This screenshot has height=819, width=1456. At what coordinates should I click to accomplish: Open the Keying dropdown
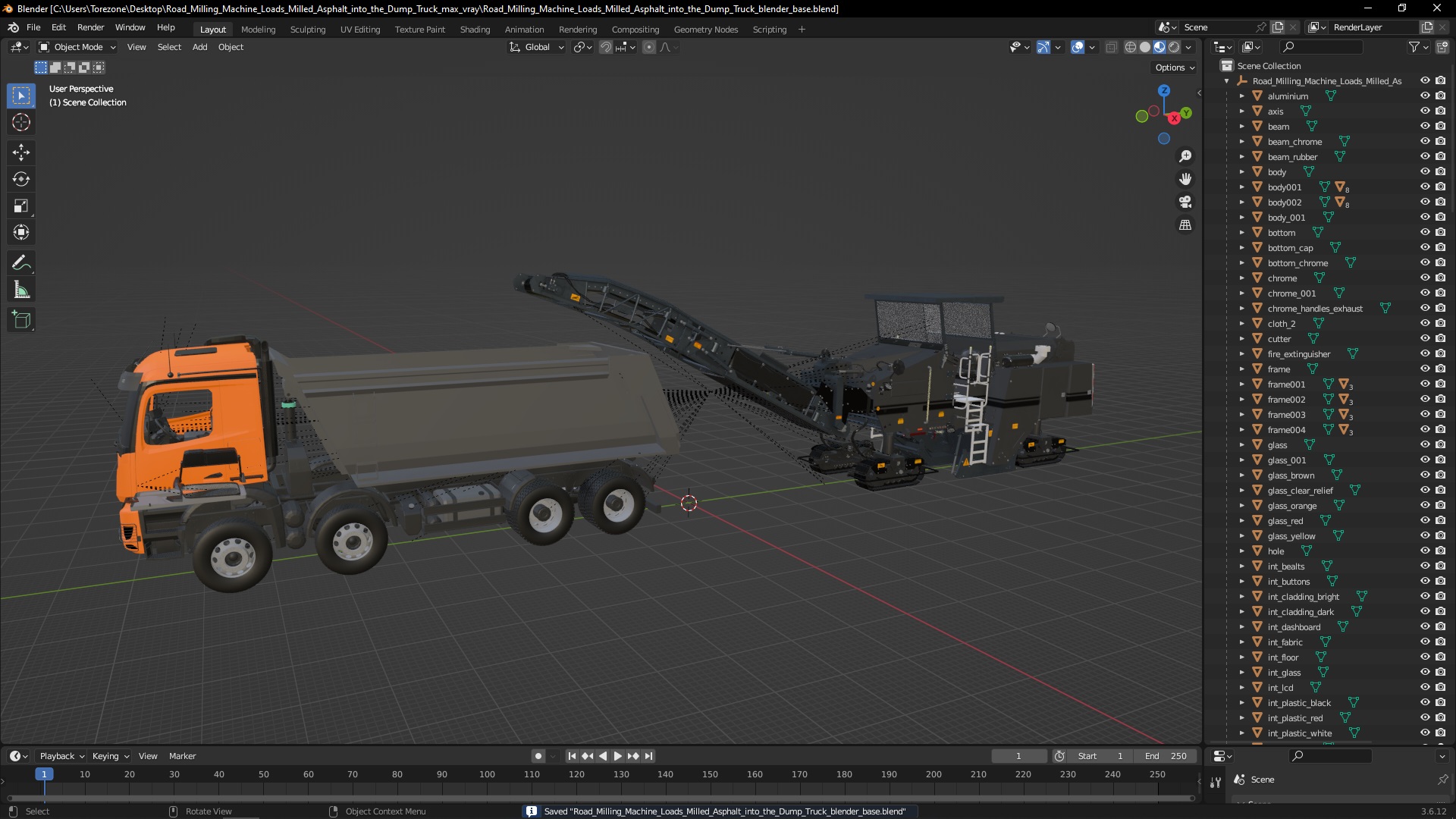tap(111, 756)
